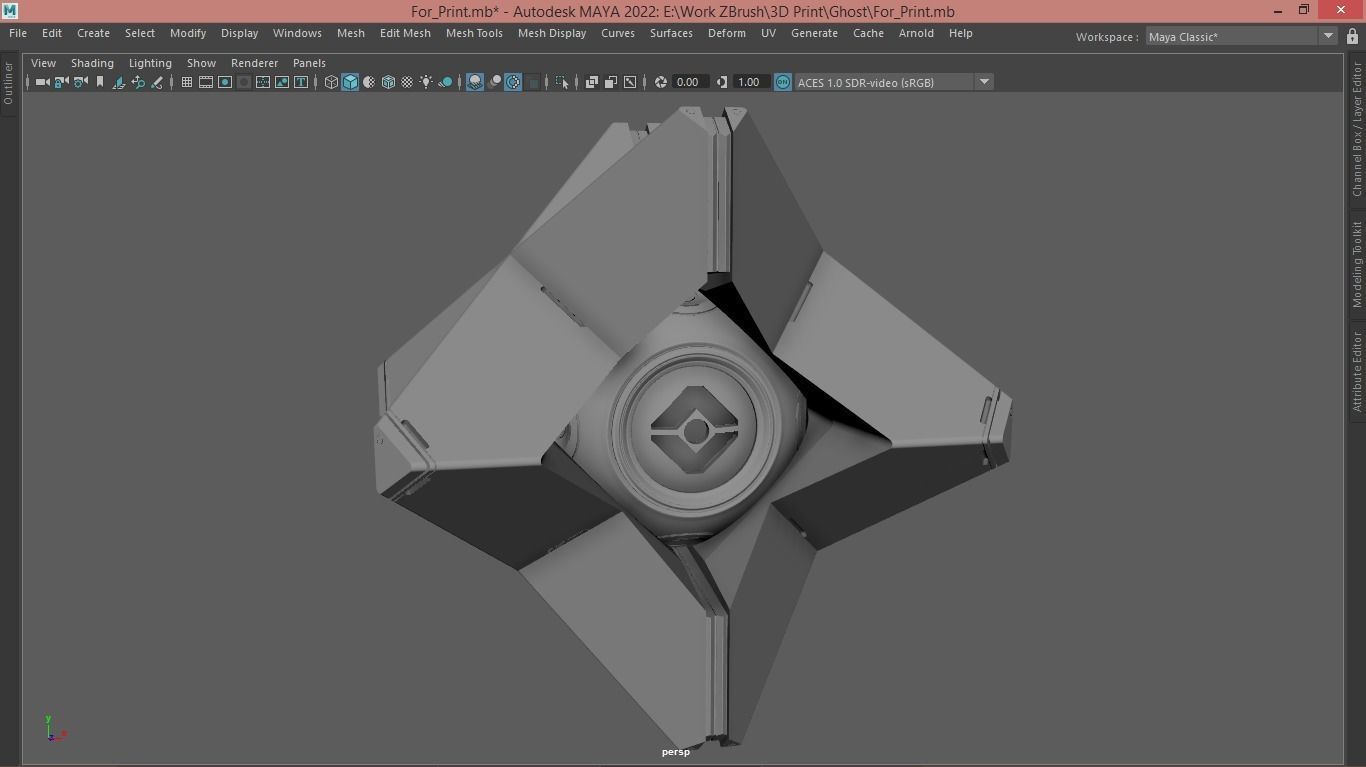The height and width of the screenshot is (767, 1366).
Task: Toggle the safe title icon
Action: tap(301, 82)
